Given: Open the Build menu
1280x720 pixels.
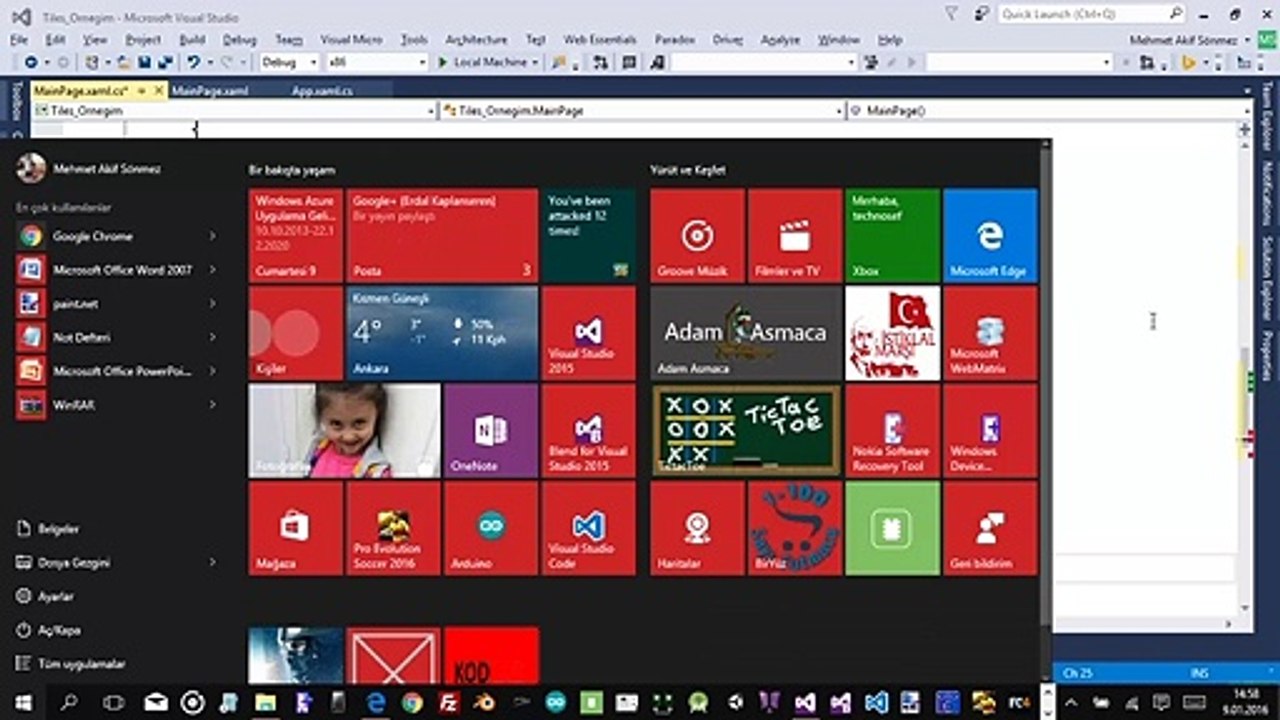Looking at the screenshot, I should (x=192, y=40).
